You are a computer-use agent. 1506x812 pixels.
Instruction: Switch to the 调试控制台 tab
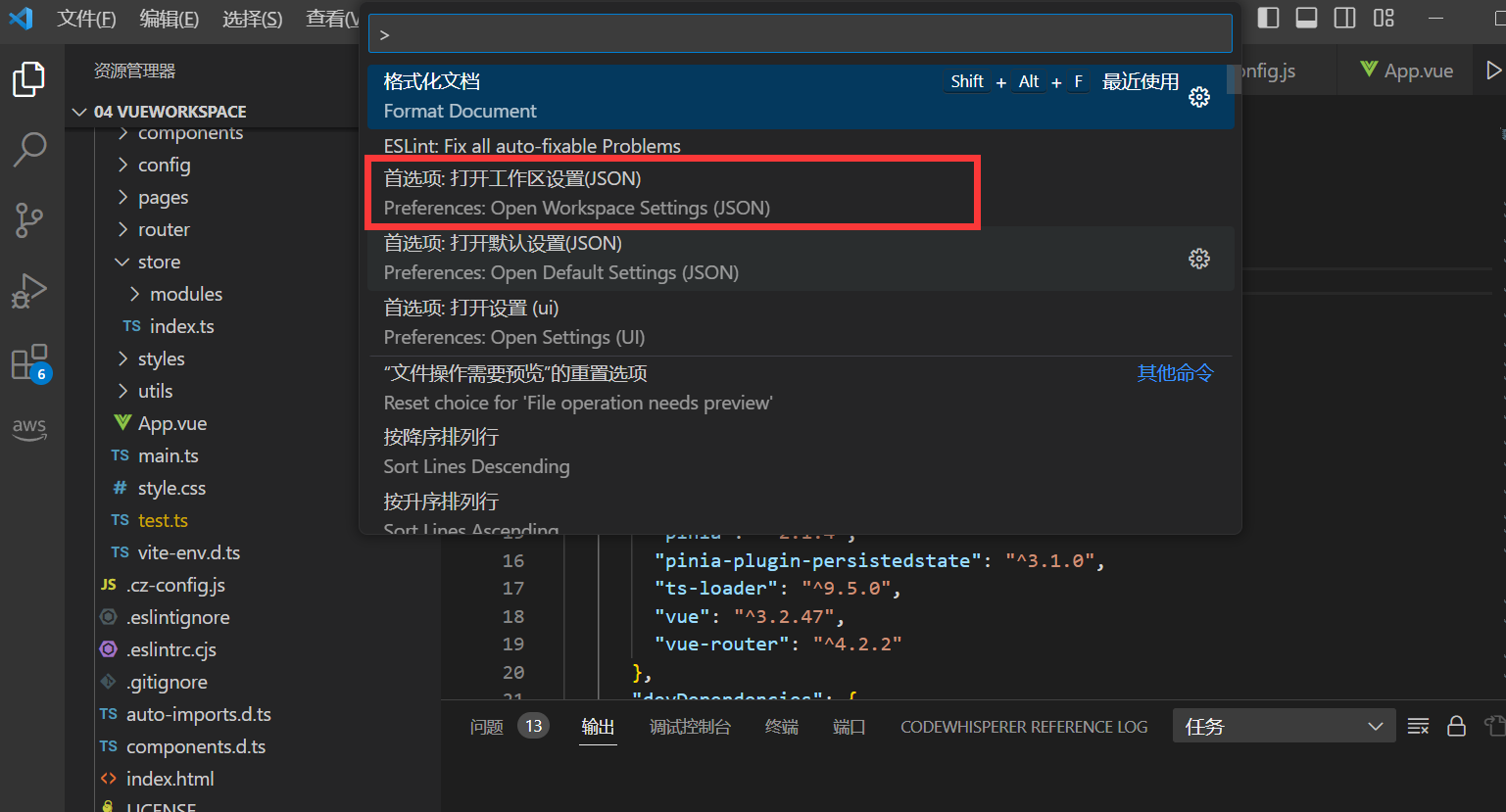(690, 727)
